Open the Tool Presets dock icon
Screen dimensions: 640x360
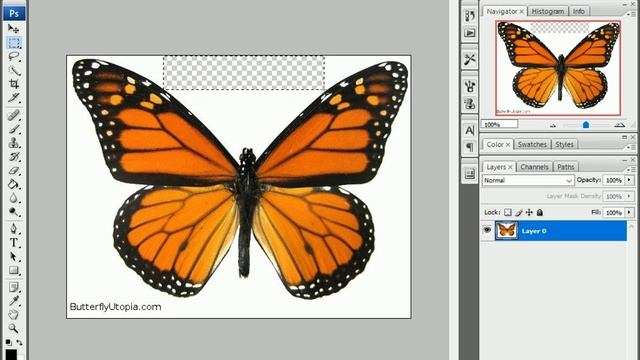point(470,60)
